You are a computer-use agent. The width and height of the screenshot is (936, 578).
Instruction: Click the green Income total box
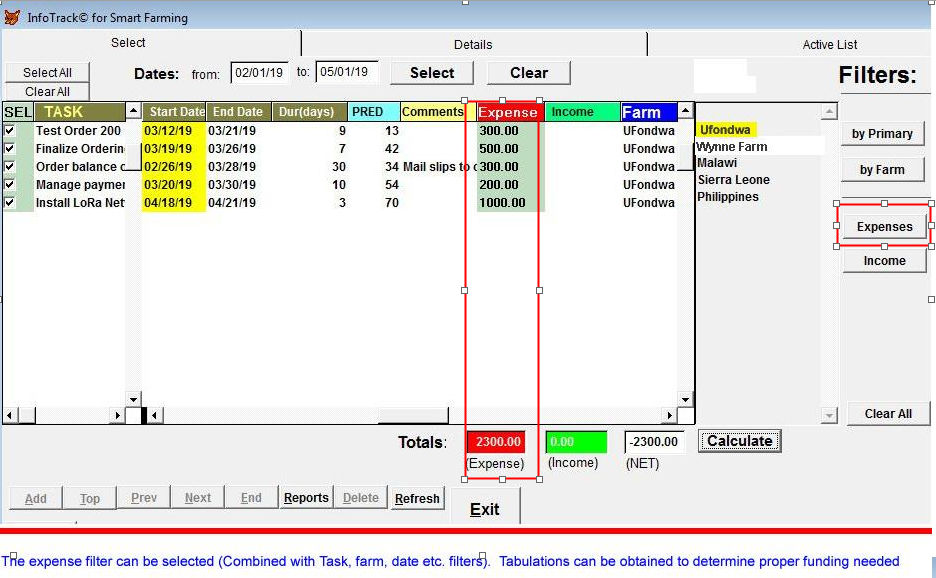tap(576, 442)
